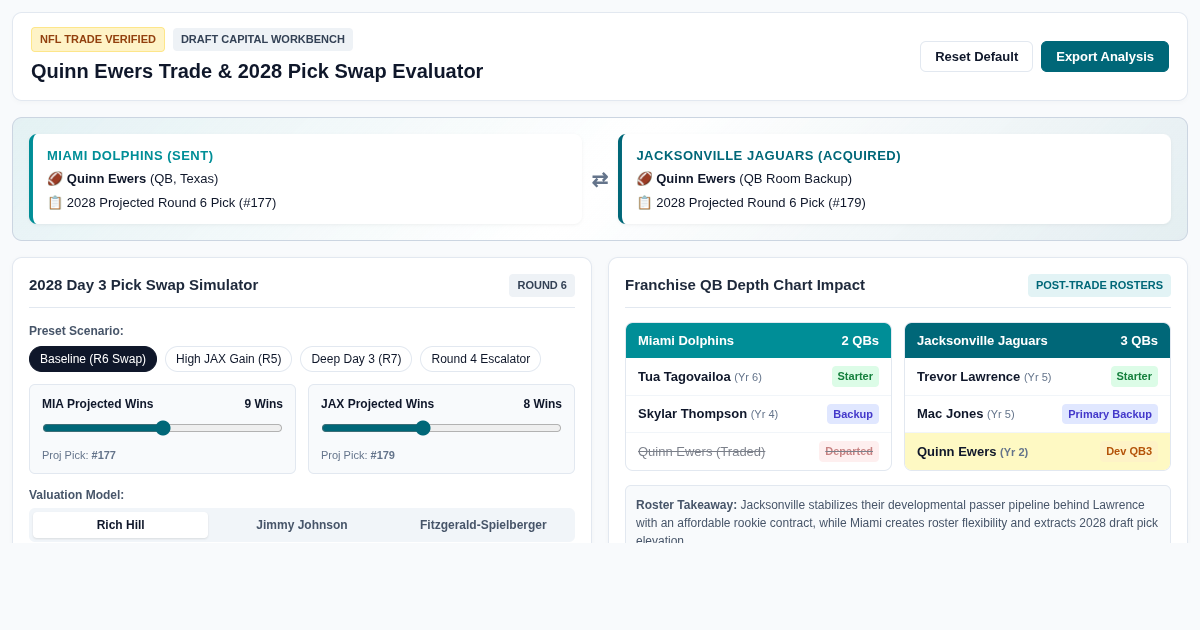Screen dimensions: 1200x630
Task: Click Primary Backup tag for Mac Jones
Action: 1110,414
